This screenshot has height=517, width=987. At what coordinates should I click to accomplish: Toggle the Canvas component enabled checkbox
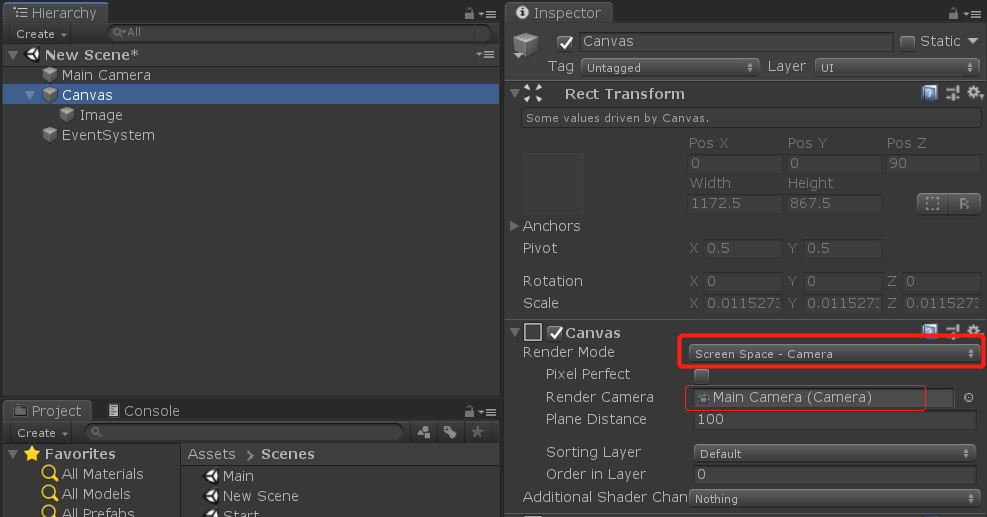(555, 332)
